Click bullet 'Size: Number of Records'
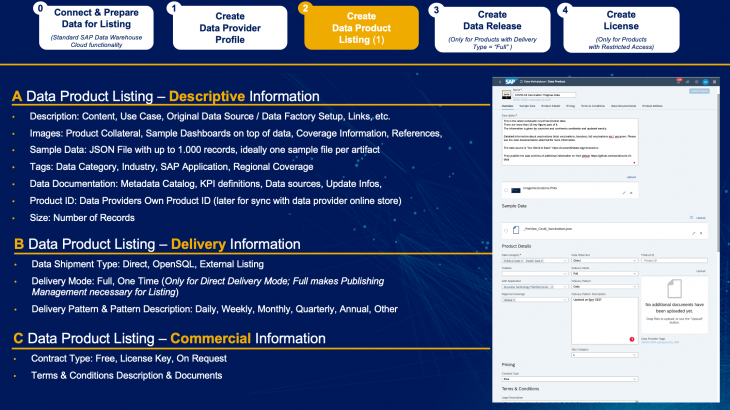The image size is (730, 410). coord(82,218)
